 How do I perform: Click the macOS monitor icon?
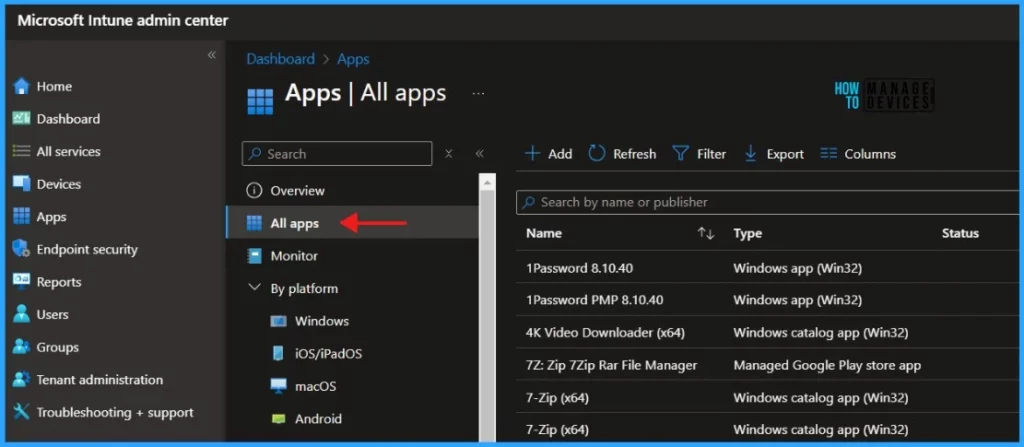pyautogui.click(x=278, y=386)
